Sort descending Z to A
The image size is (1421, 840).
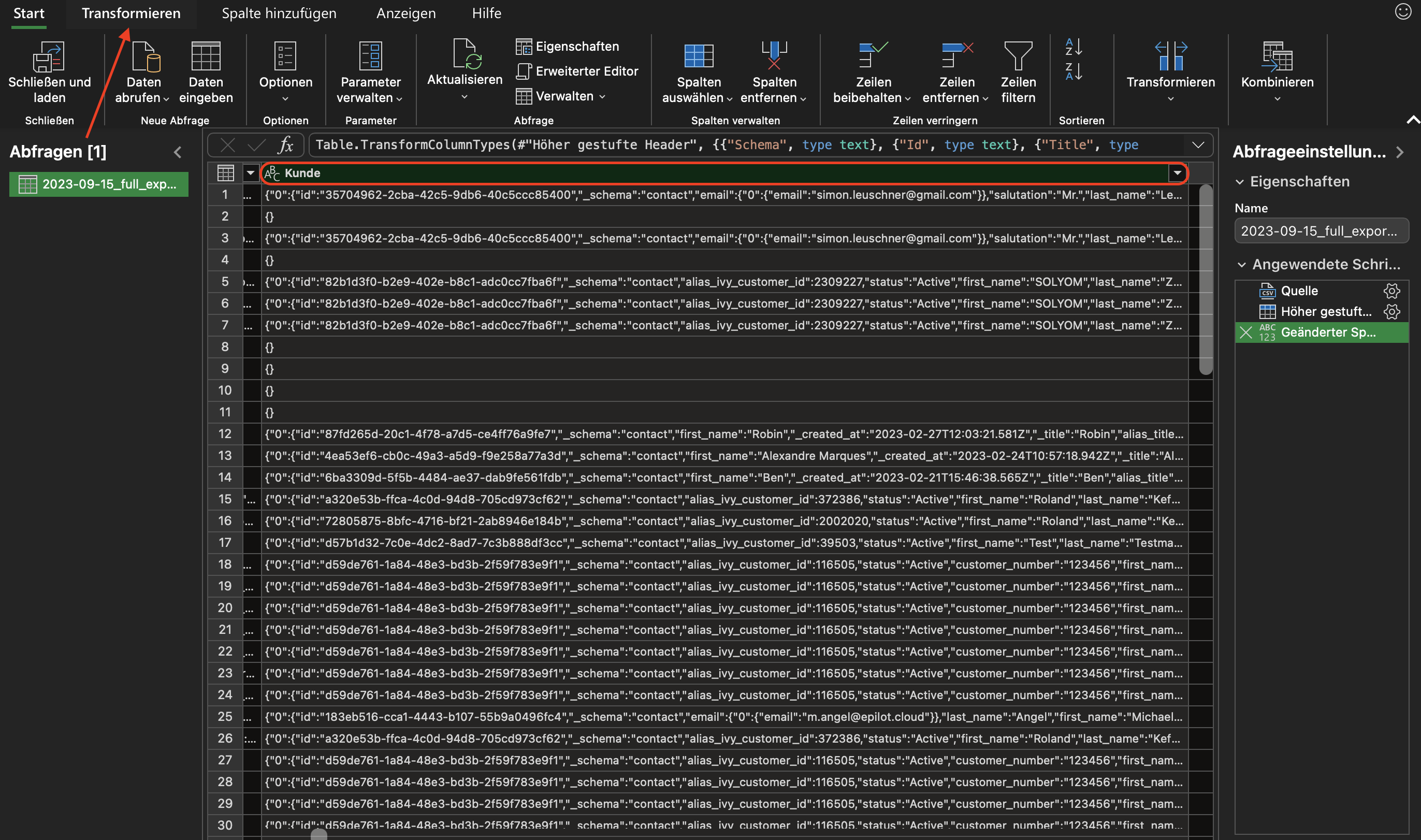1074,71
